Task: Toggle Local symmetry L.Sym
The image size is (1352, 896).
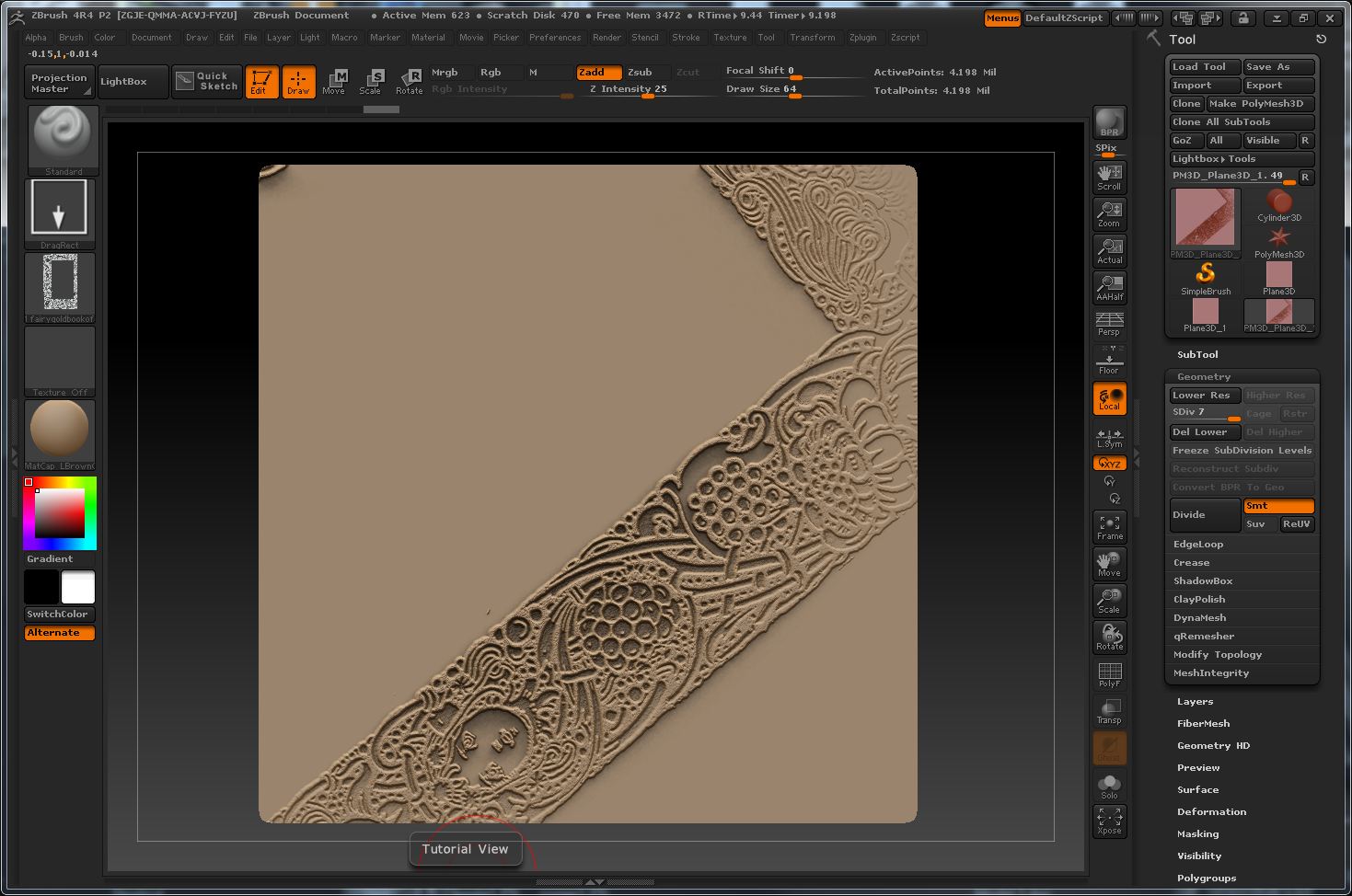Action: 1110,437
